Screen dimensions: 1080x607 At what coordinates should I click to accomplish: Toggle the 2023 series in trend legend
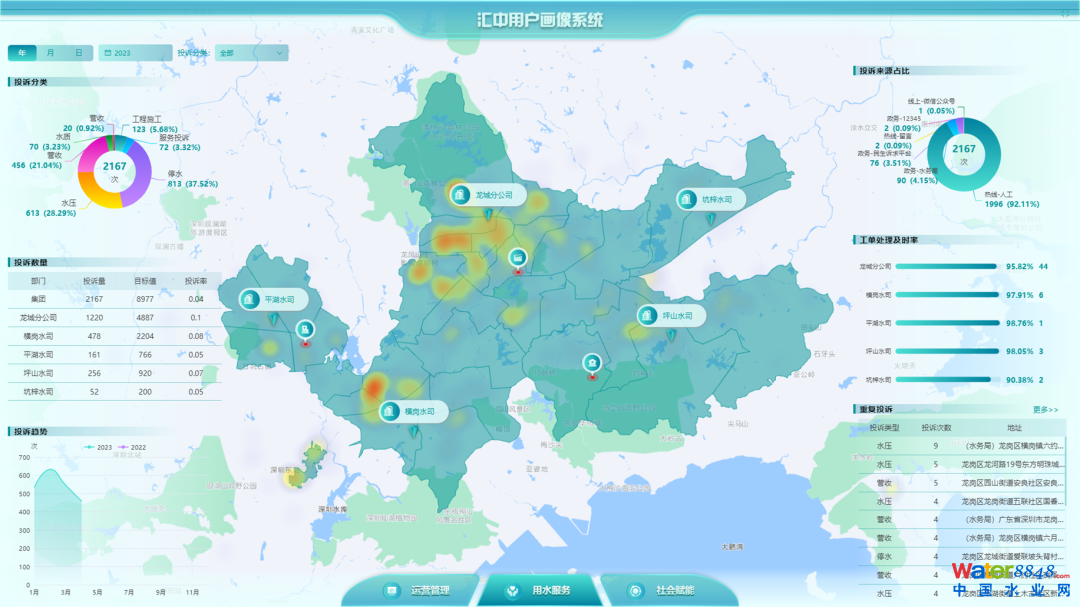tap(95, 447)
